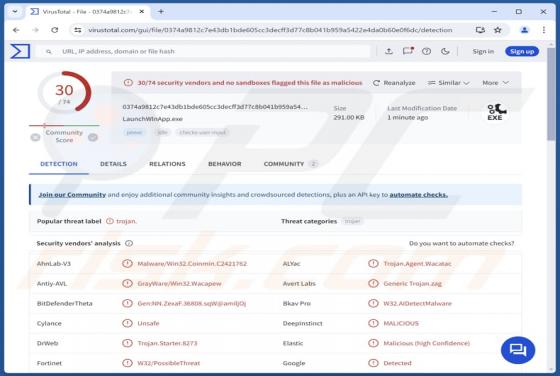
Task: Click DeepInstinct detection warning icon
Action: click(373, 323)
